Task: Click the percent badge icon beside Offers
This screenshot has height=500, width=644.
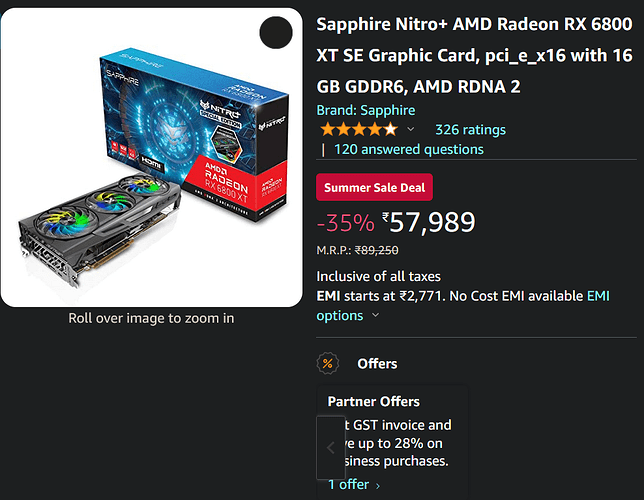Action: [326, 363]
